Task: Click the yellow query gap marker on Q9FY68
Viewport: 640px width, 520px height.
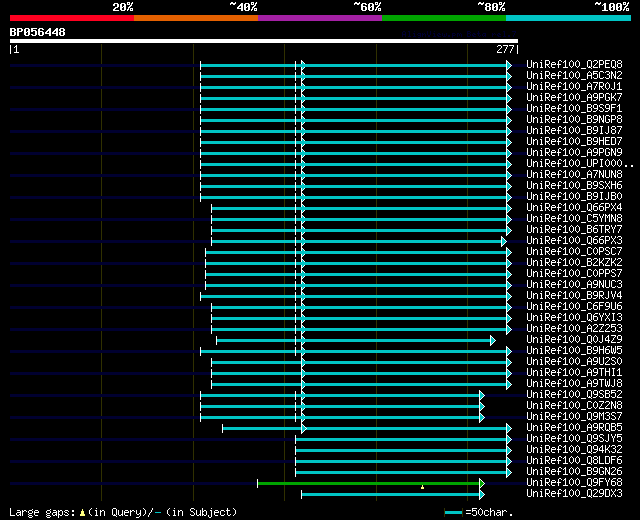Action: pyautogui.click(x=422, y=487)
